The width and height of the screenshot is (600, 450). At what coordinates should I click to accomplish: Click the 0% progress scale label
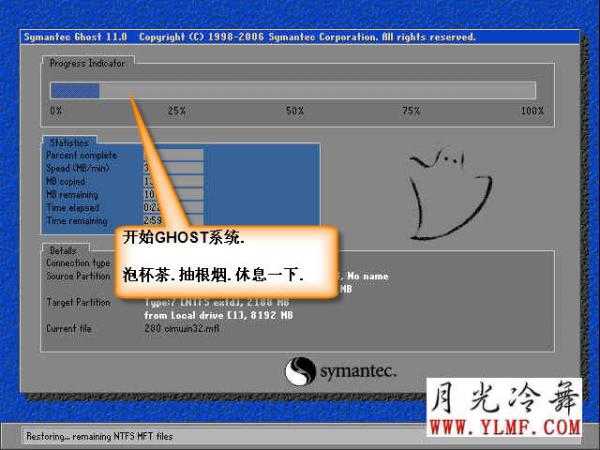[56, 111]
